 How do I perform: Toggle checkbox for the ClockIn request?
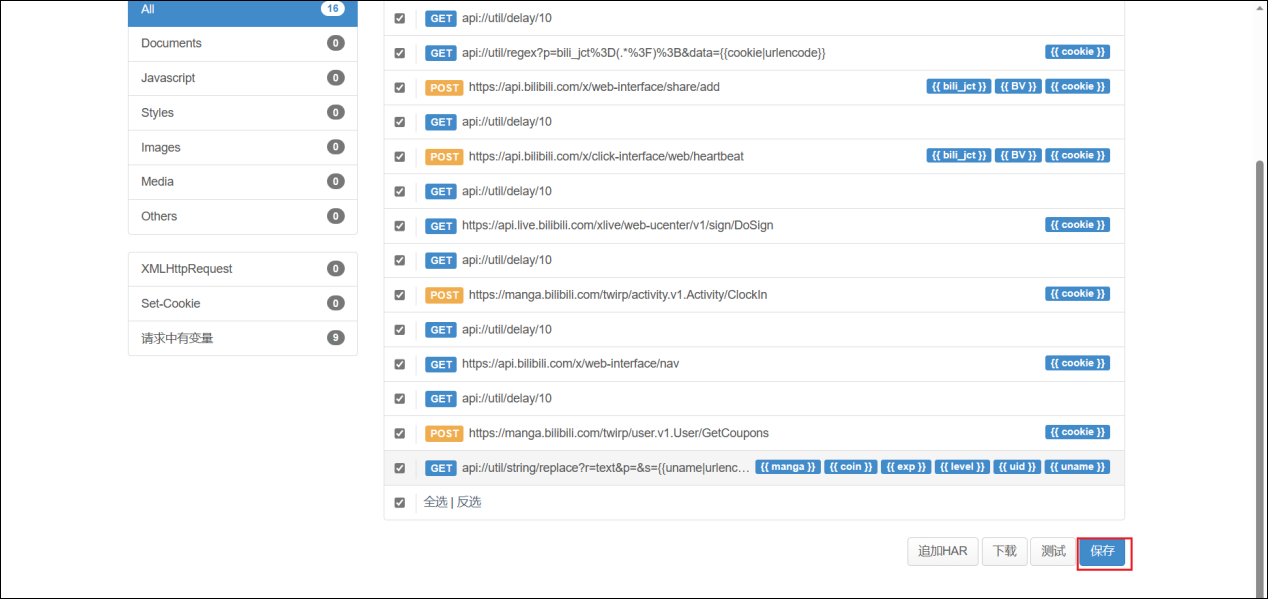(400, 295)
